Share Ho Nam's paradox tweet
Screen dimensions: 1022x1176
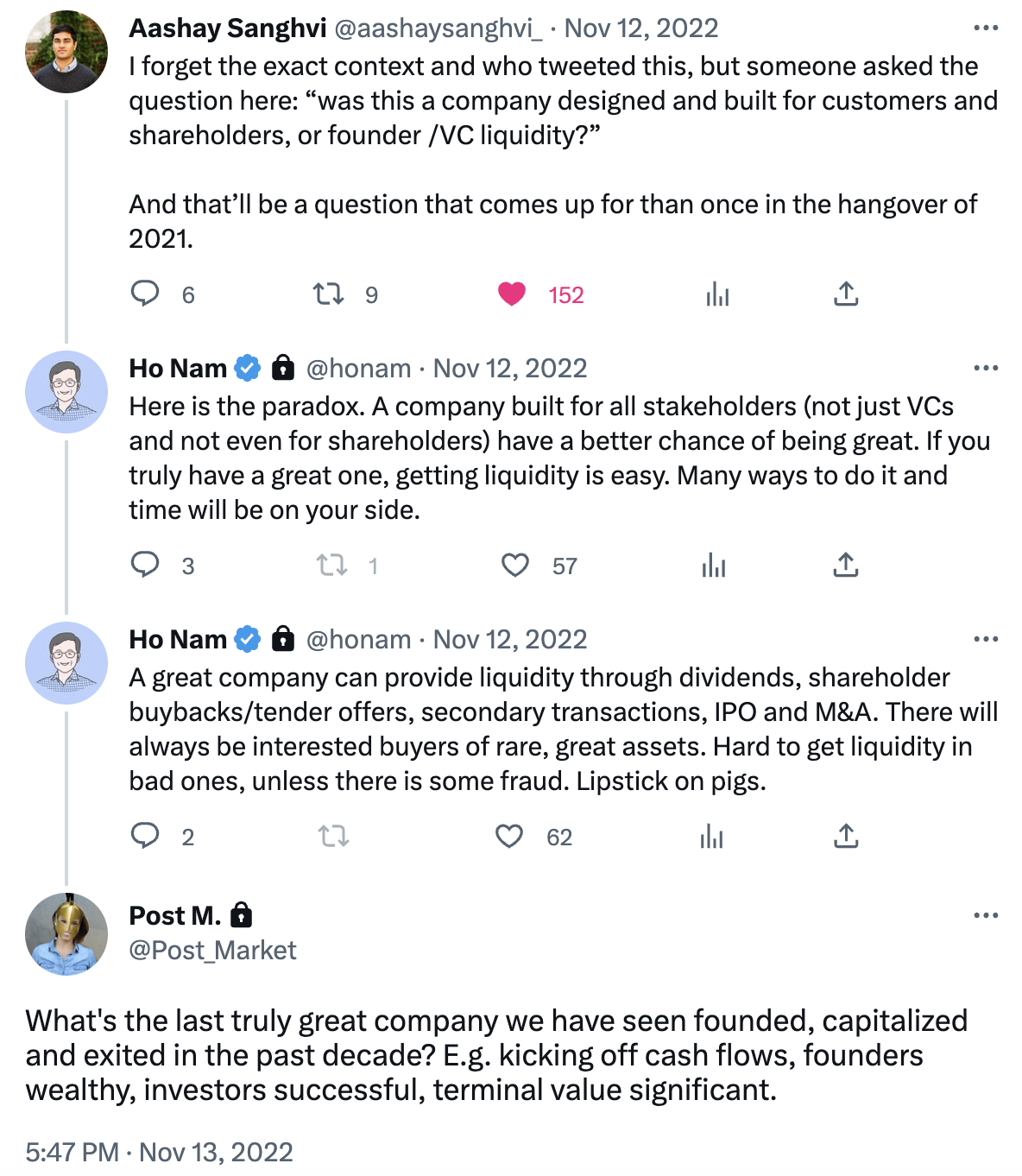point(846,566)
